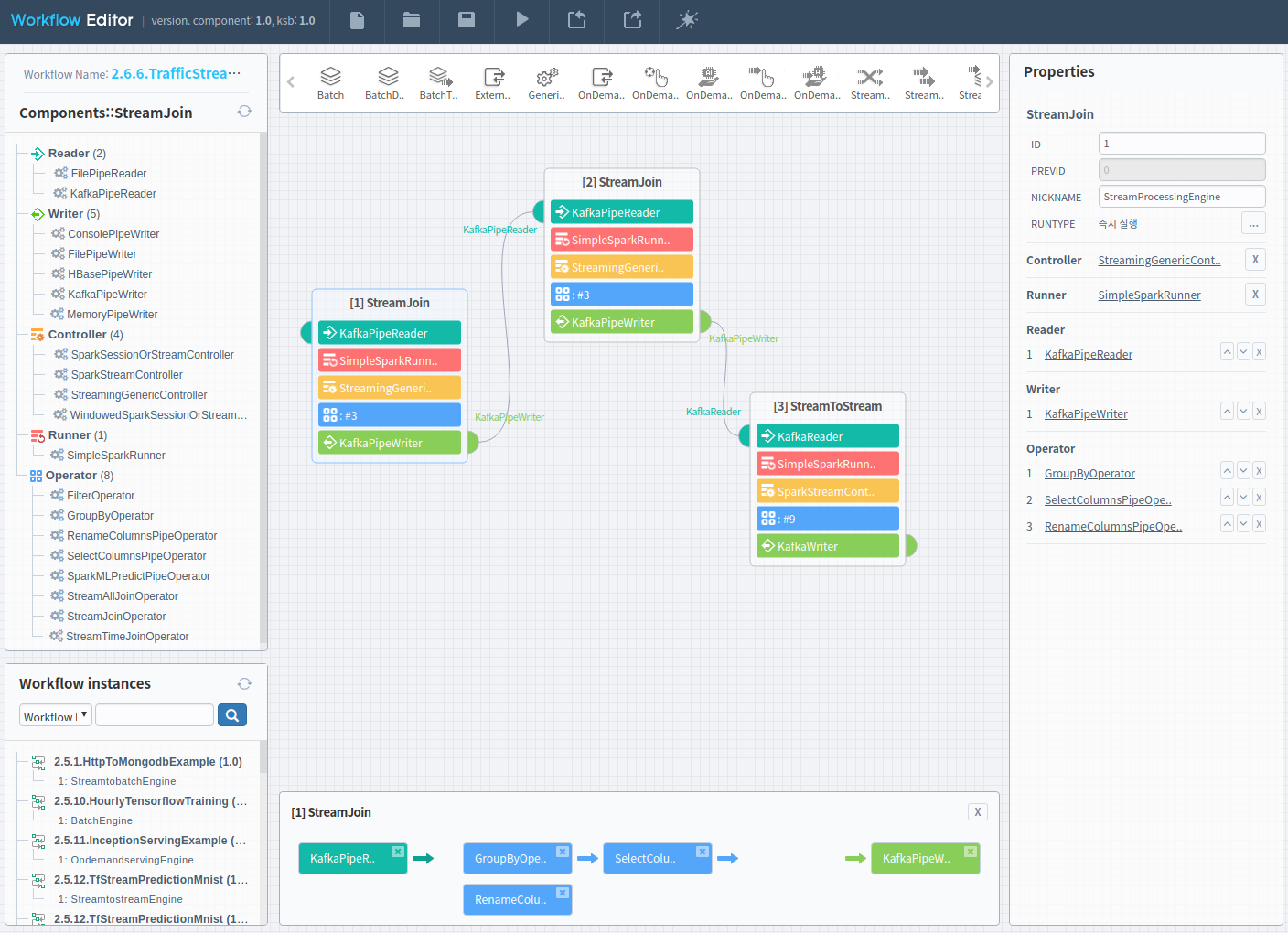Select the first Stream.. engine template

coord(870,82)
